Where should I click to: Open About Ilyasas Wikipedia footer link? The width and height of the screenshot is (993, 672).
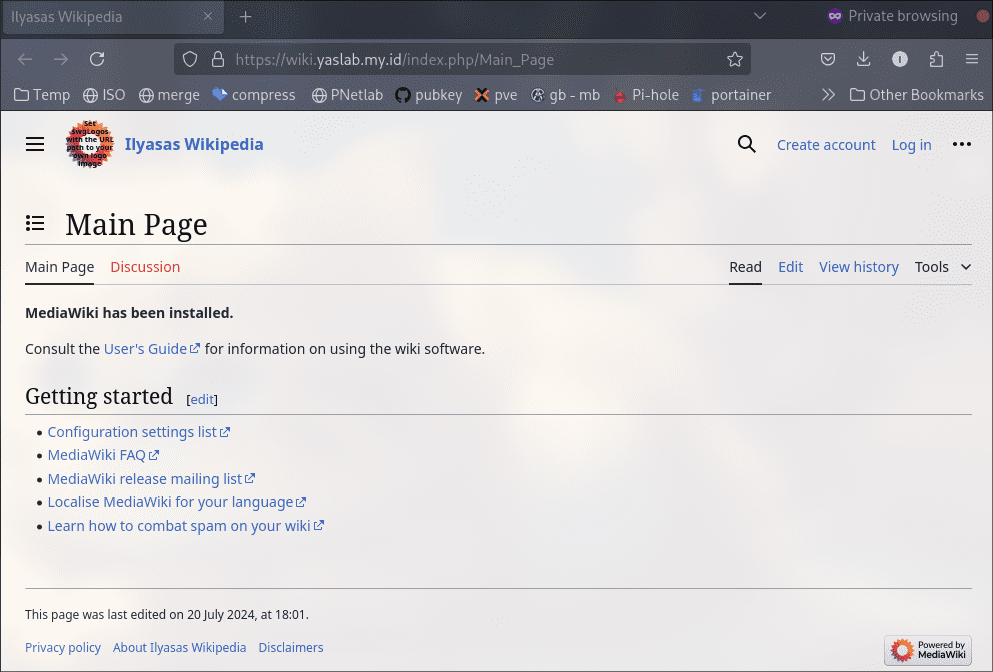tap(179, 647)
